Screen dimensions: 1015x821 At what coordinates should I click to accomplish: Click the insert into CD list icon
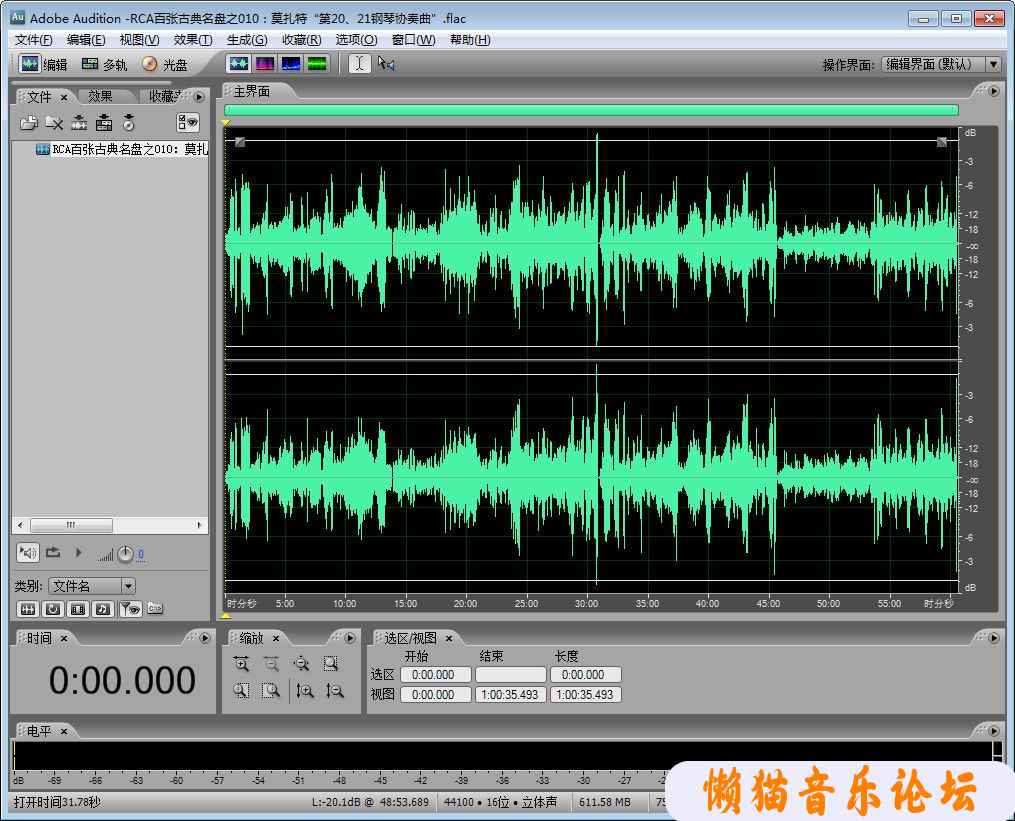tap(129, 122)
